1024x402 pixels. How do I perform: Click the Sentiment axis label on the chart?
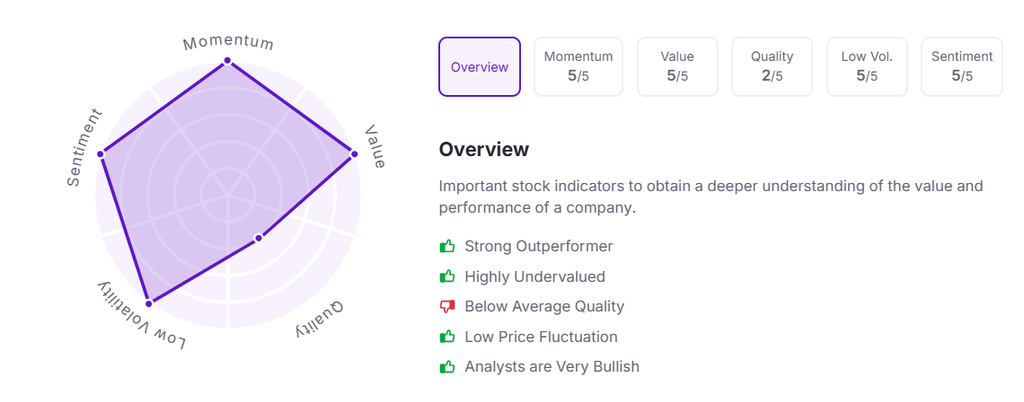click(x=84, y=146)
